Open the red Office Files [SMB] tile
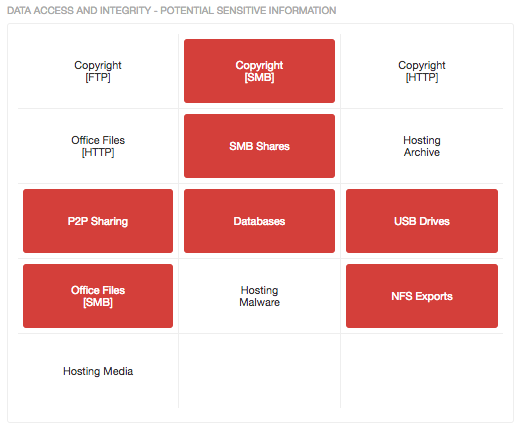The image size is (517, 428). pos(98,296)
